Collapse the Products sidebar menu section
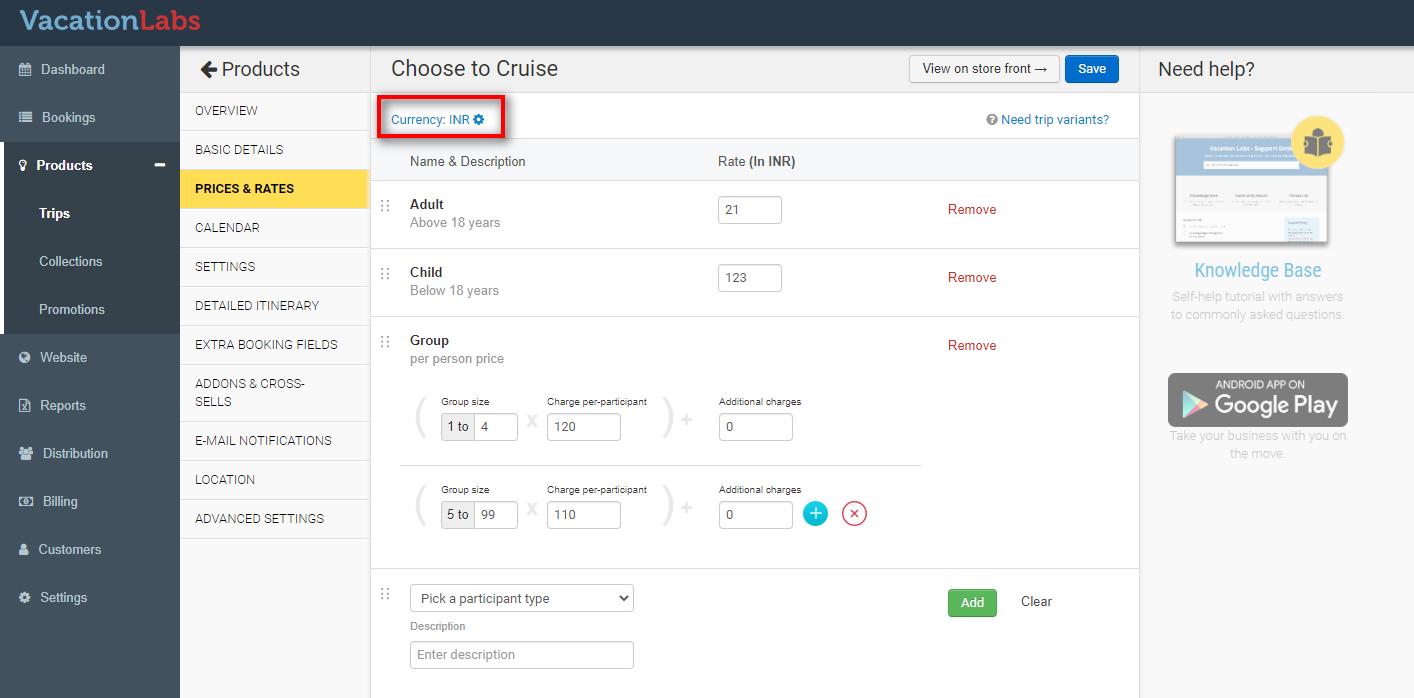Screen dimensions: 1414x698 click(159, 165)
